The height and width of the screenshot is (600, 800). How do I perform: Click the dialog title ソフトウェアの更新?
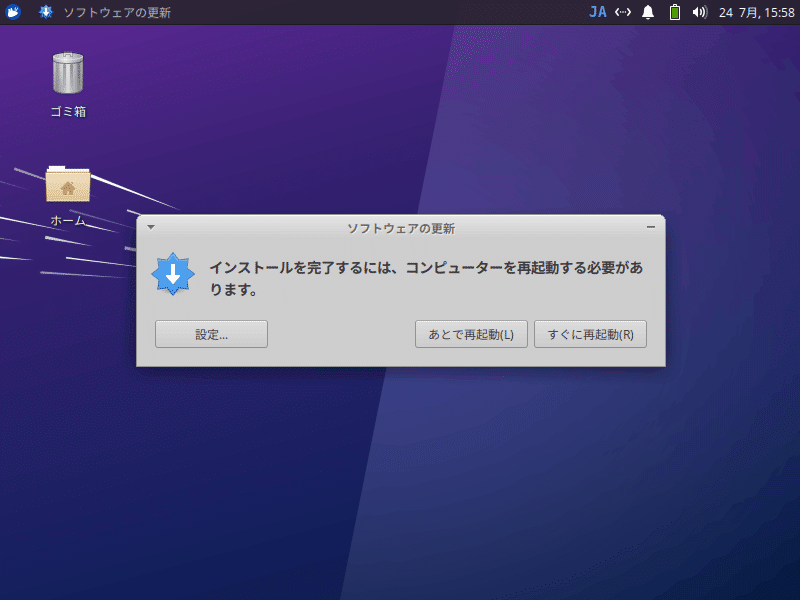point(401,228)
